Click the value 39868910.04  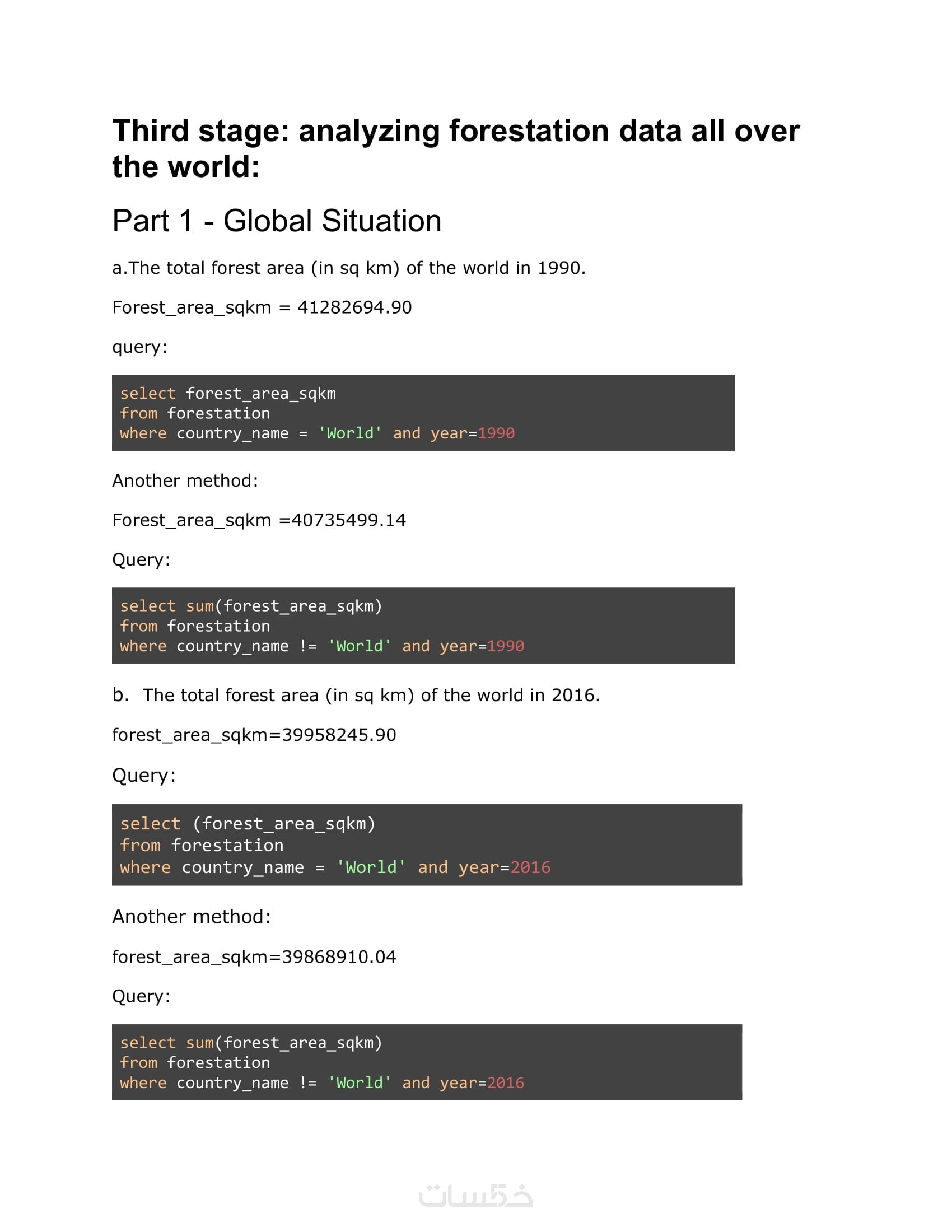coord(339,956)
